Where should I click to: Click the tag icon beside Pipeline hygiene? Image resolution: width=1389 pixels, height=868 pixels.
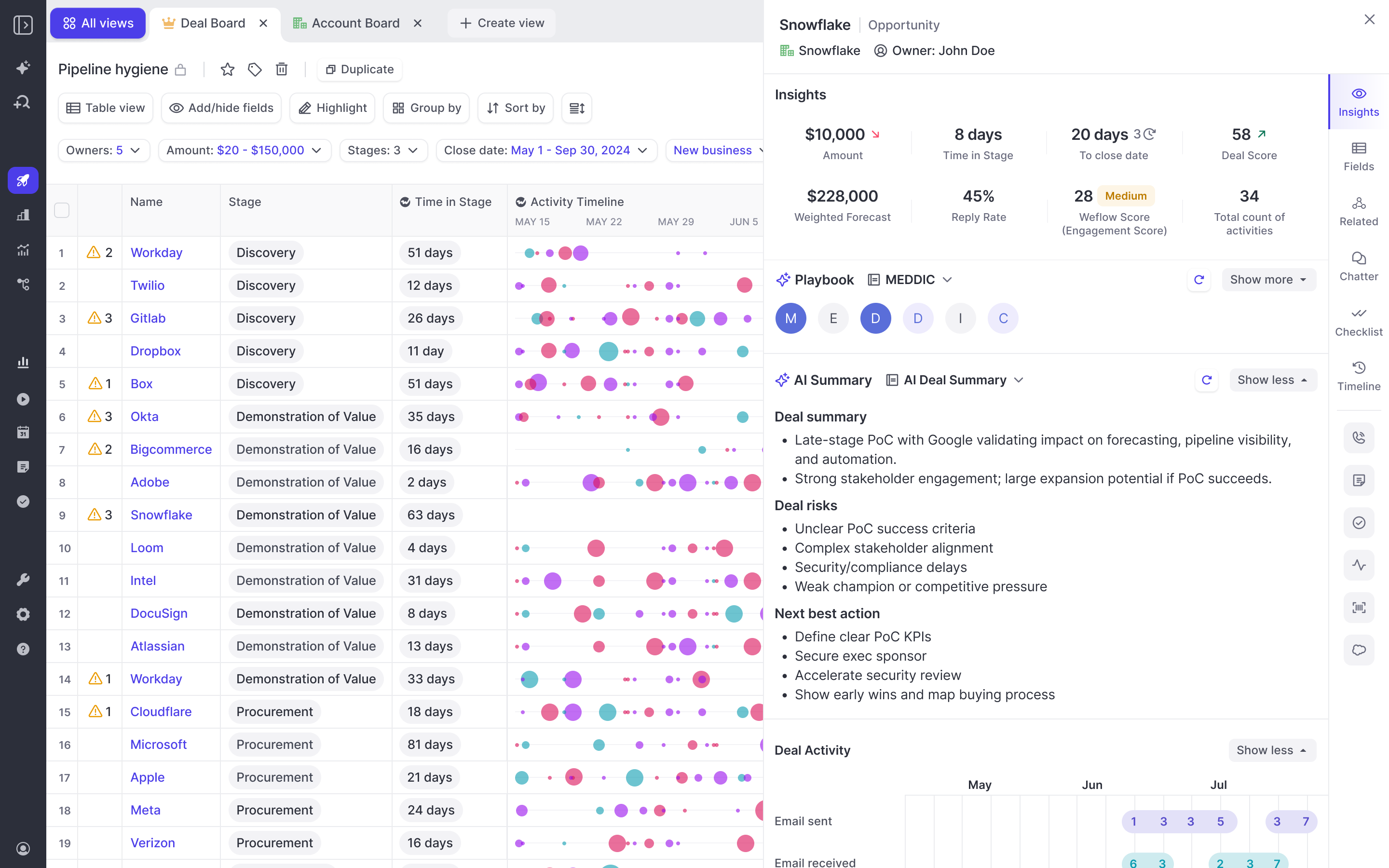254,69
